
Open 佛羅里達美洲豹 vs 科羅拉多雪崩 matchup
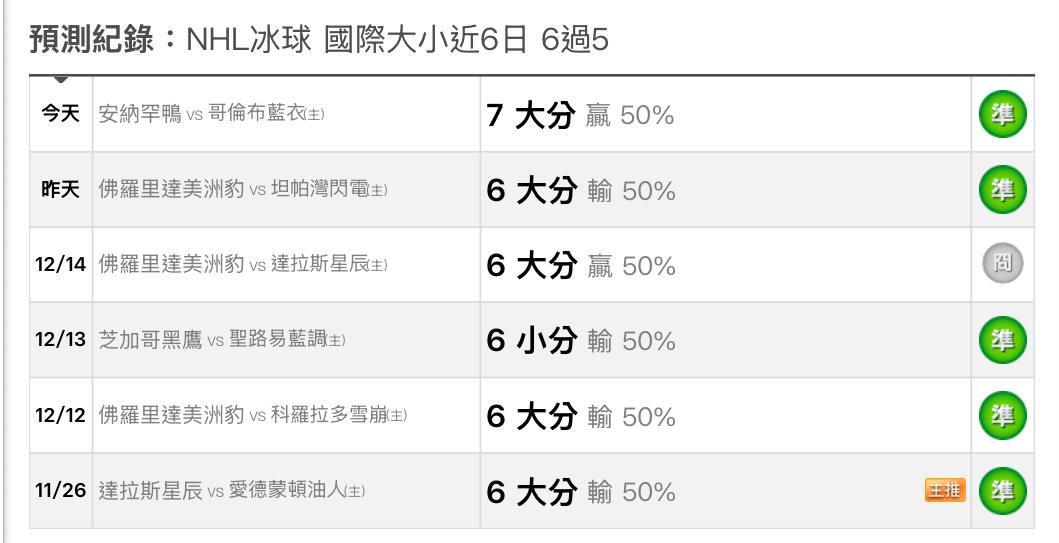253,415
